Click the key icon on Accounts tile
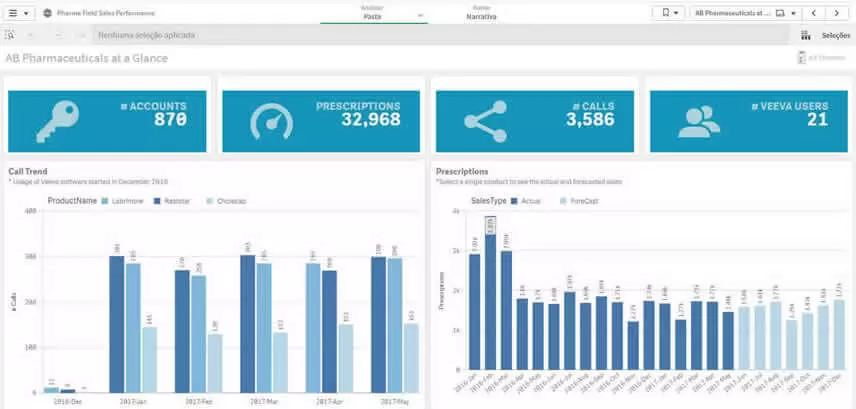 55,120
